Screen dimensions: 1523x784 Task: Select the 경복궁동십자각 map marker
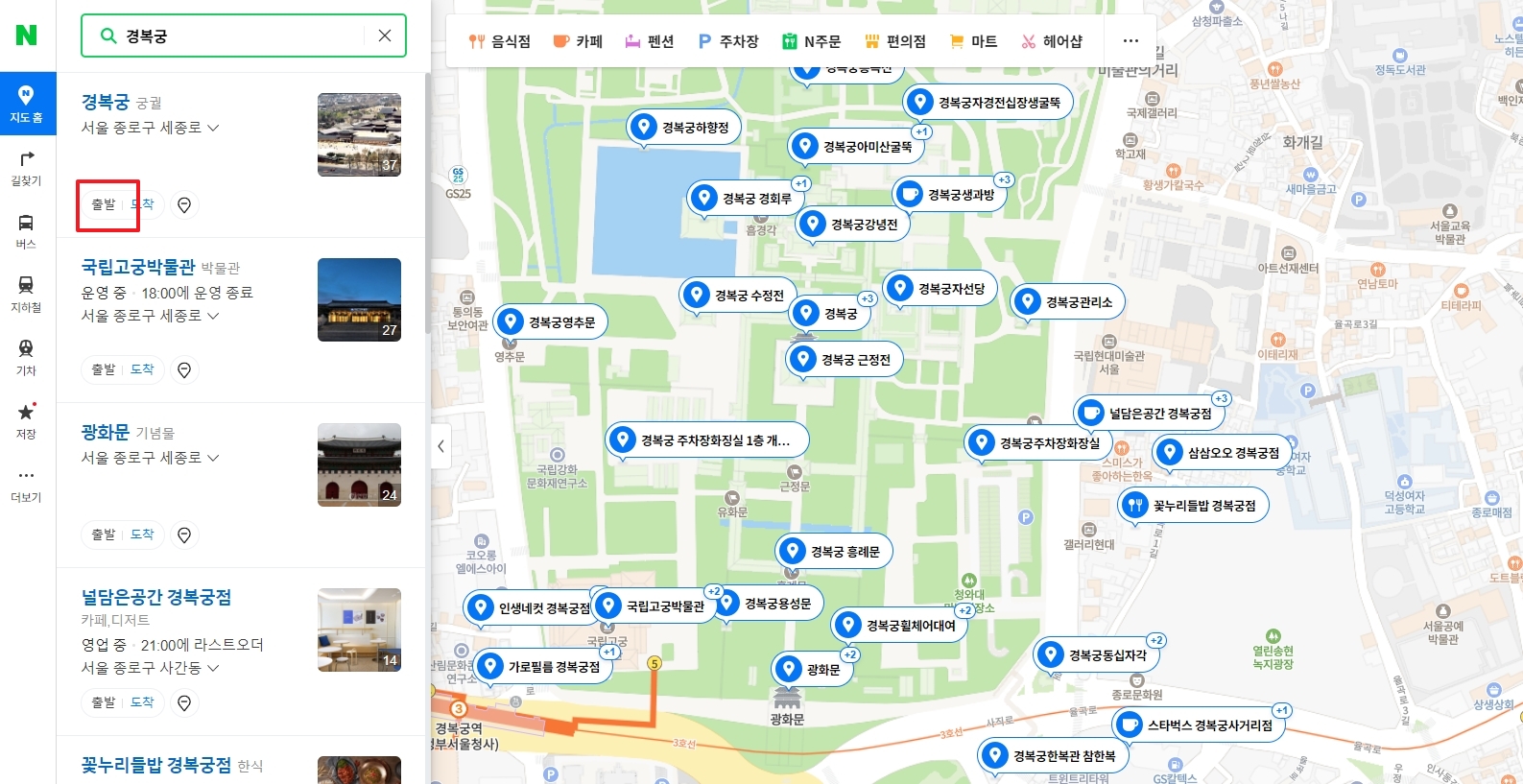pos(1097,655)
